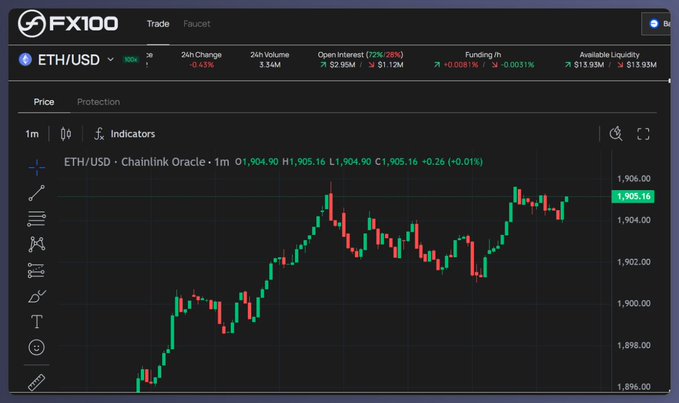Click the 24h Volume value 3.34M

coord(270,65)
